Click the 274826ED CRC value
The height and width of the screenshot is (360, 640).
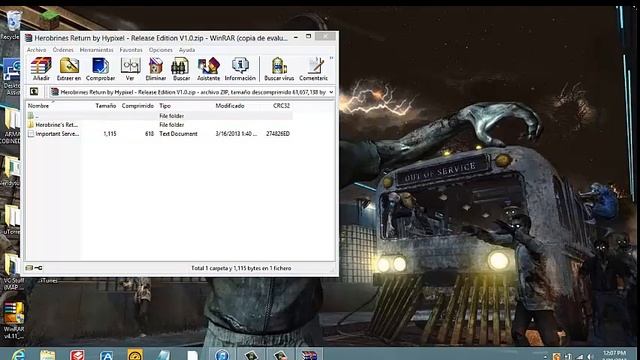coord(278,134)
